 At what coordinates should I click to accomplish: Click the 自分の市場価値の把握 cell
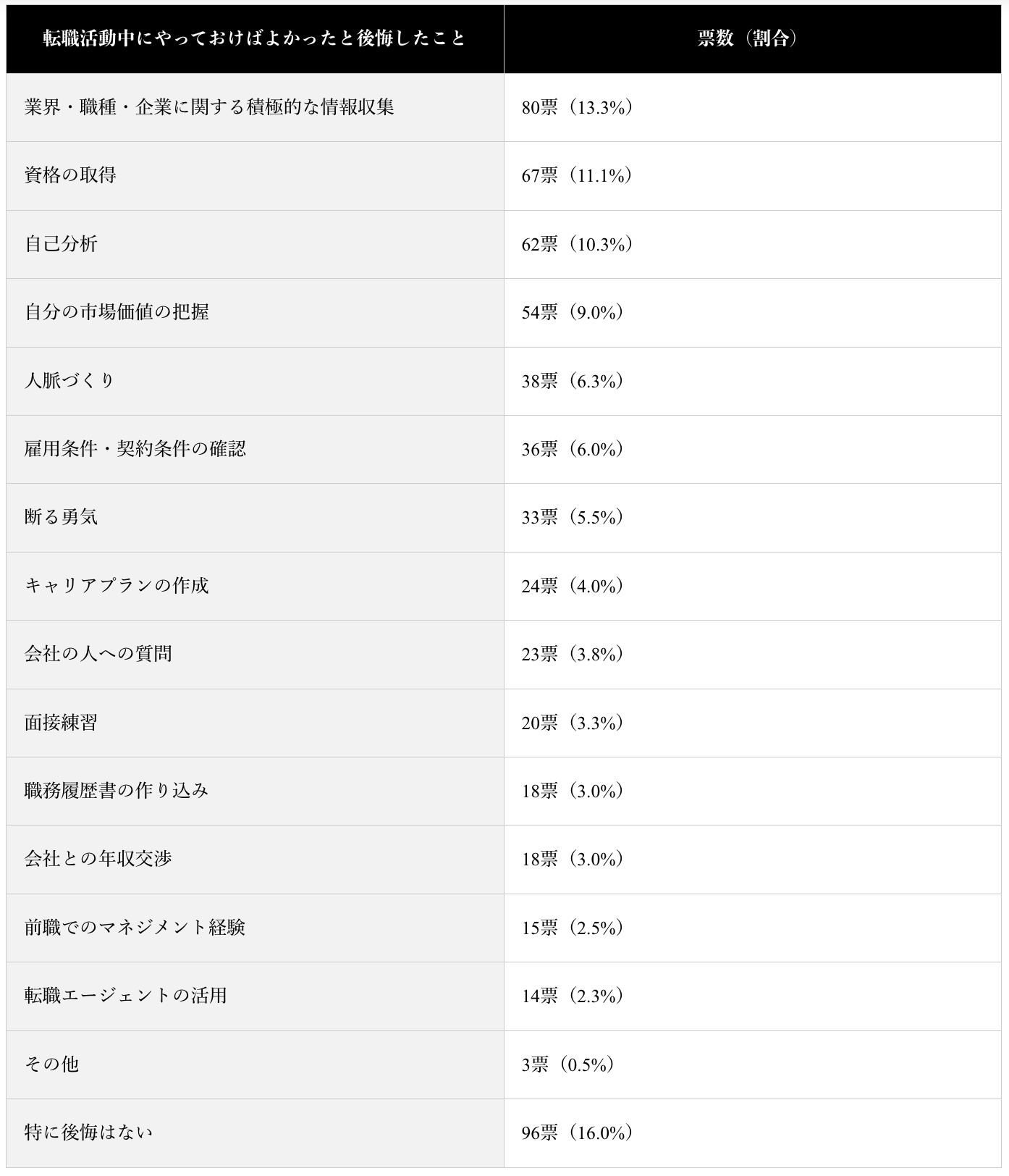117,312
